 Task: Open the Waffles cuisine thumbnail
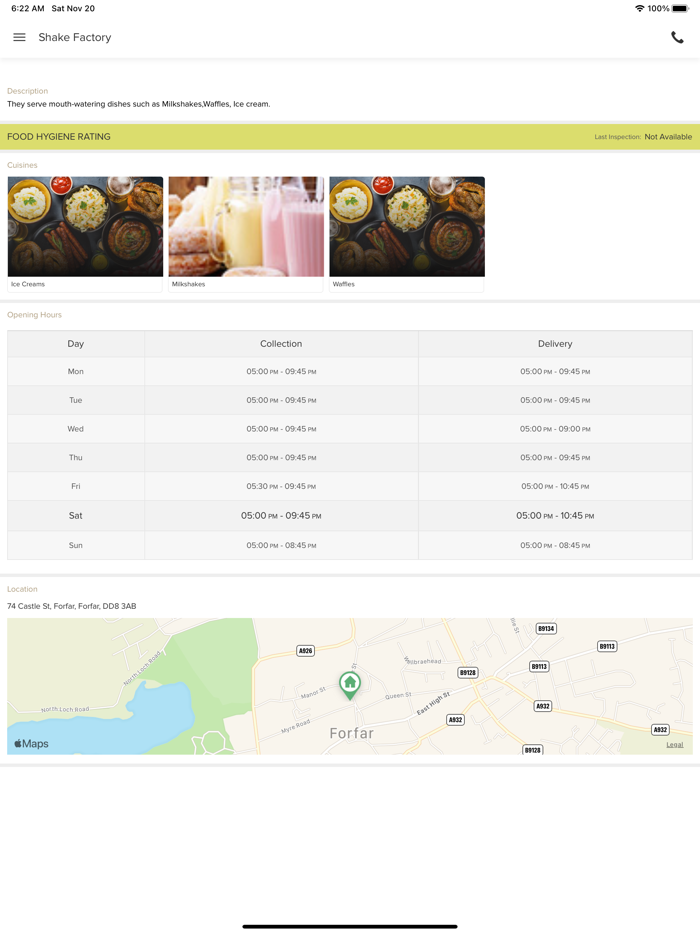point(407,234)
